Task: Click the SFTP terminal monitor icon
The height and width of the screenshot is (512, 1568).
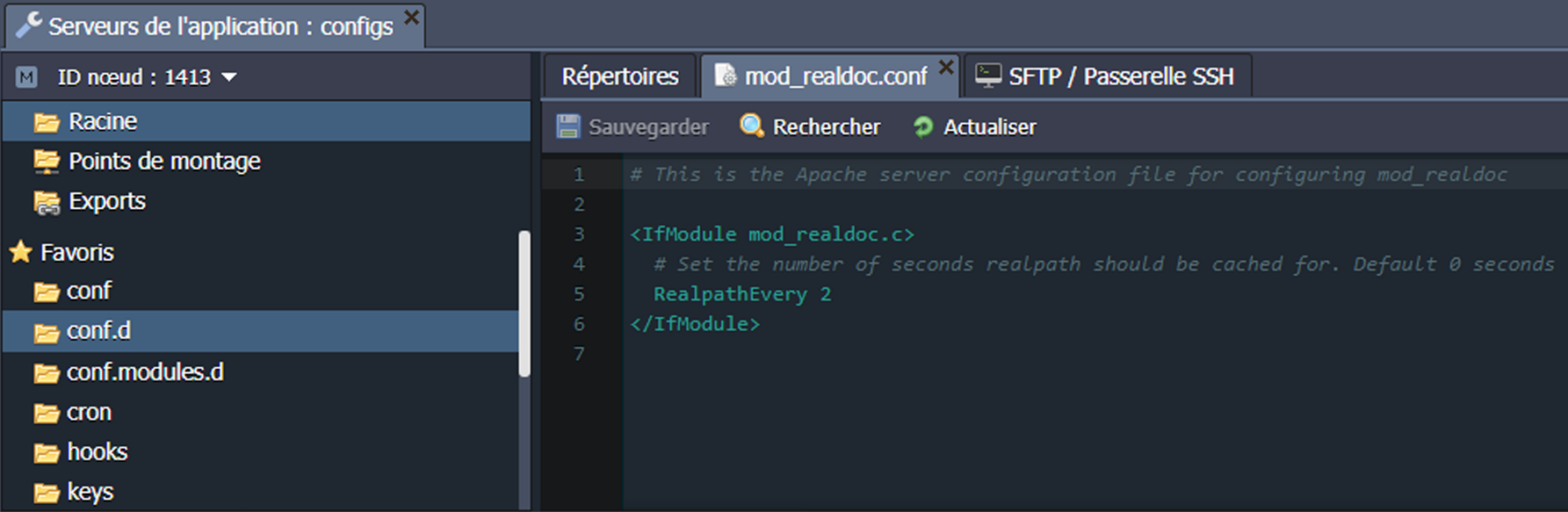Action: pos(988,76)
